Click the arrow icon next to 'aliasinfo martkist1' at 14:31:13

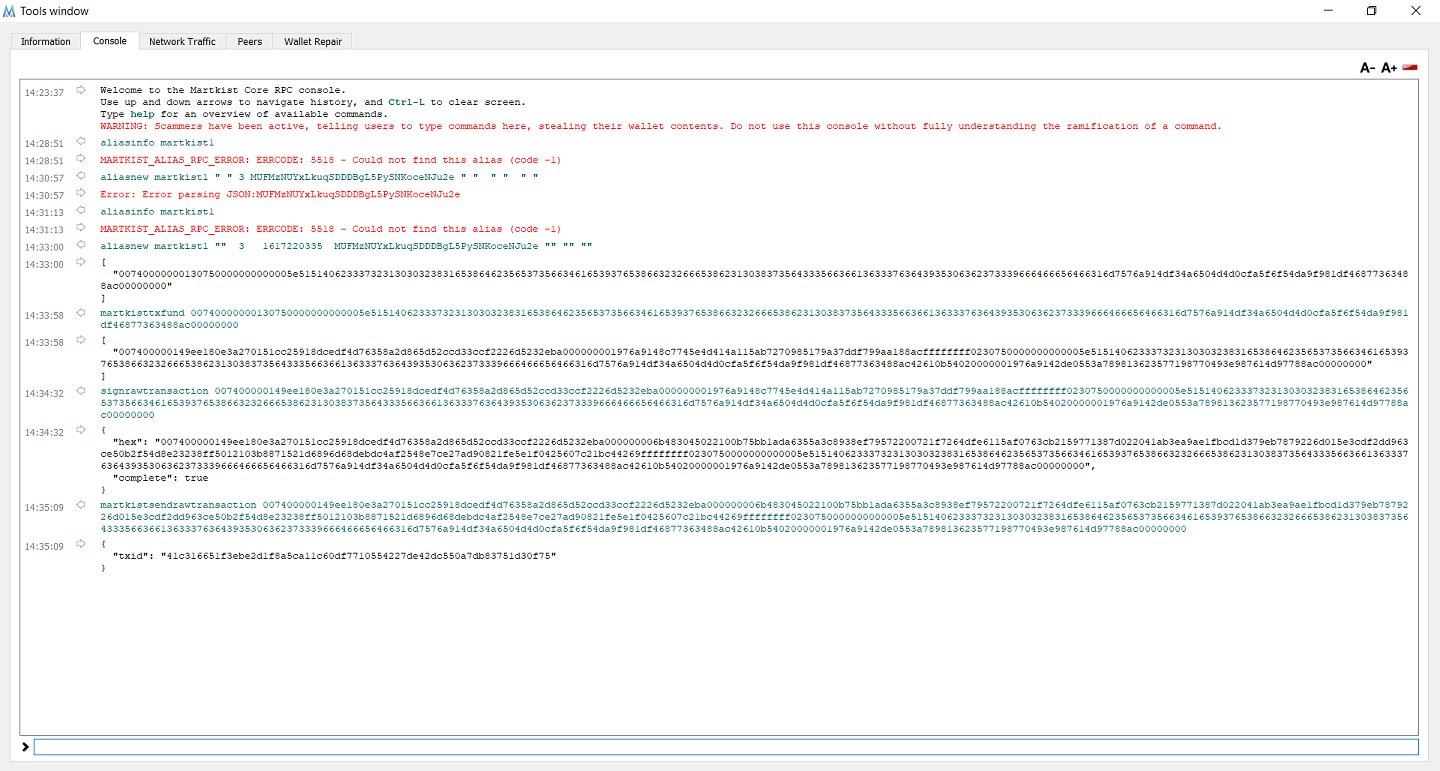point(82,212)
